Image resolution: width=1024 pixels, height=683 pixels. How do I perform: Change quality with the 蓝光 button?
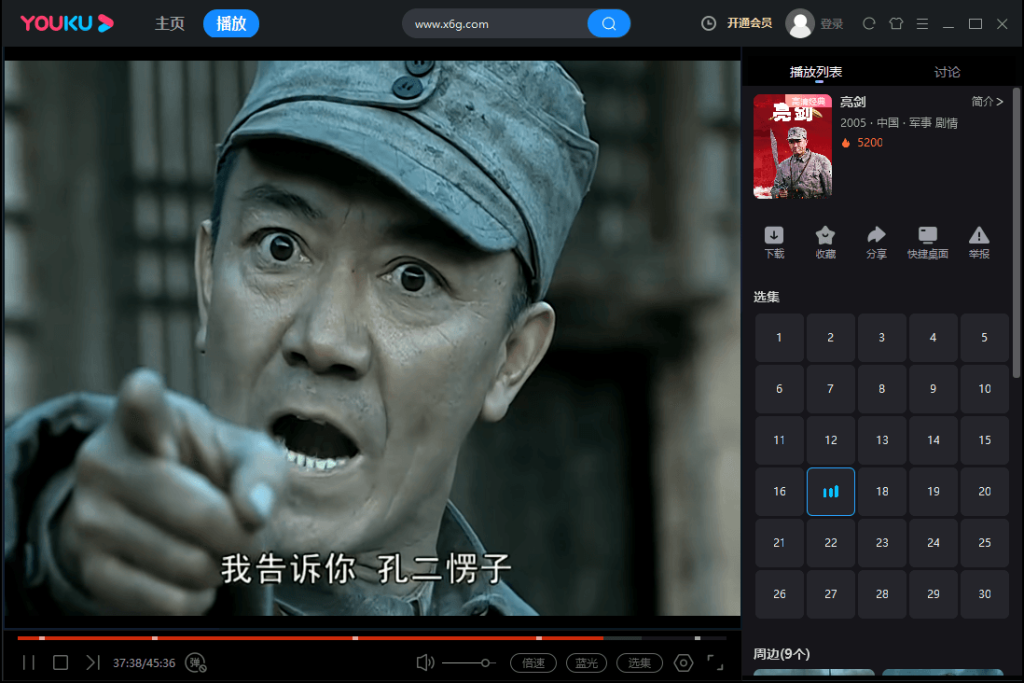click(586, 662)
